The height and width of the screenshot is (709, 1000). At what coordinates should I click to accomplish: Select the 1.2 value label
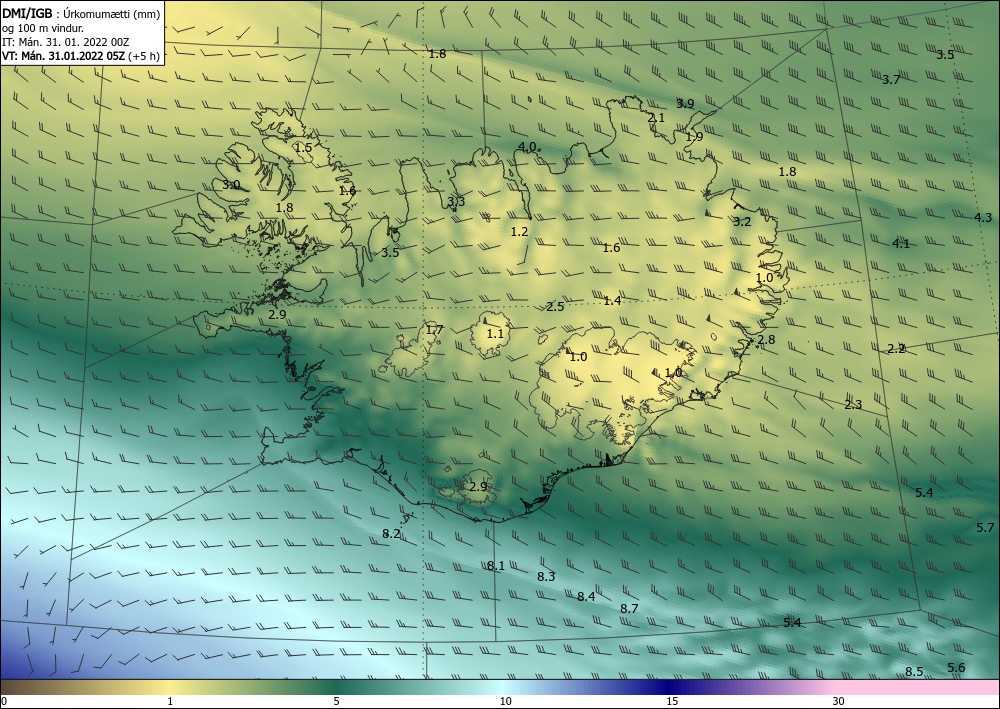[520, 231]
